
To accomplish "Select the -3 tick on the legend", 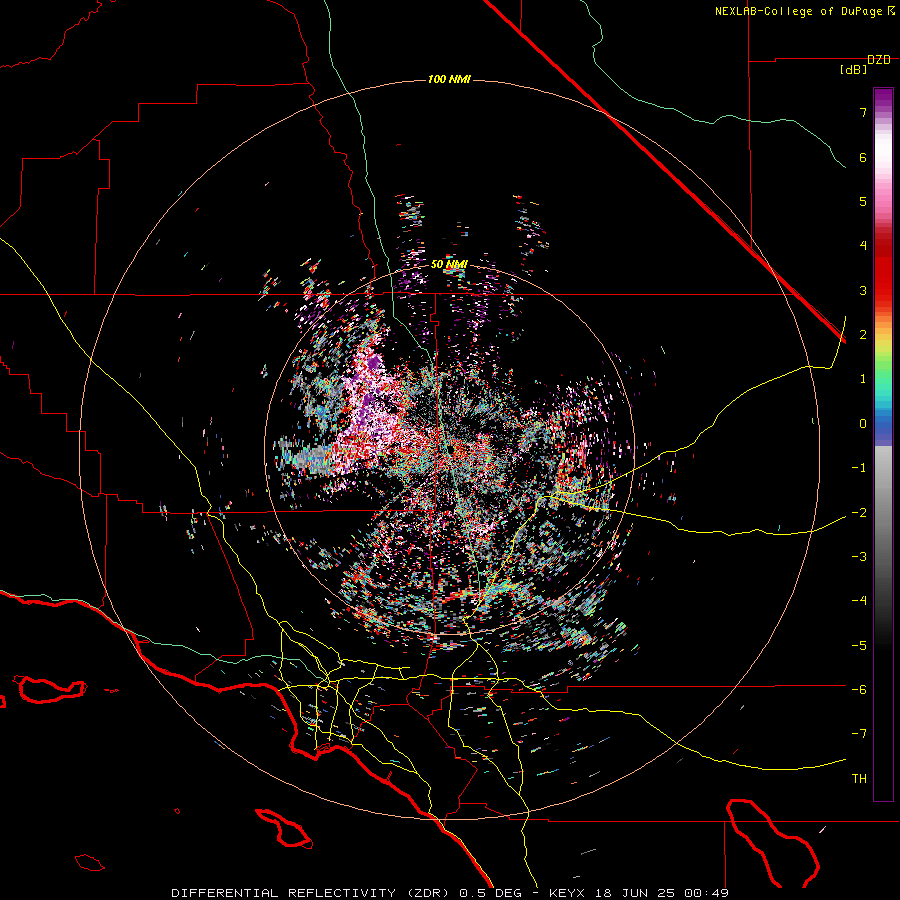I will tap(859, 557).
